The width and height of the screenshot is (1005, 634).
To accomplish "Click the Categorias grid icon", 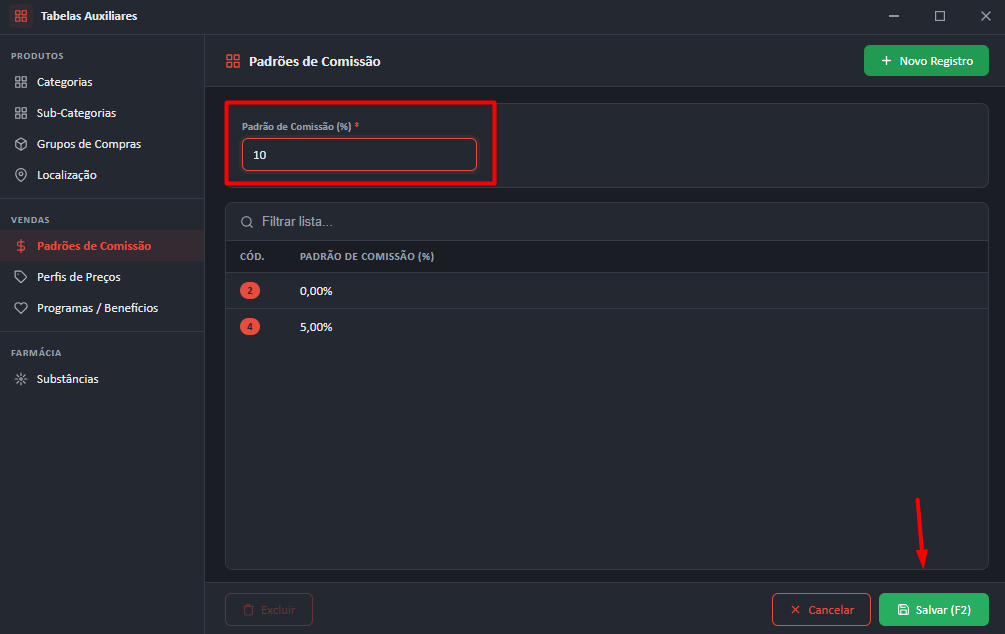I will (21, 82).
